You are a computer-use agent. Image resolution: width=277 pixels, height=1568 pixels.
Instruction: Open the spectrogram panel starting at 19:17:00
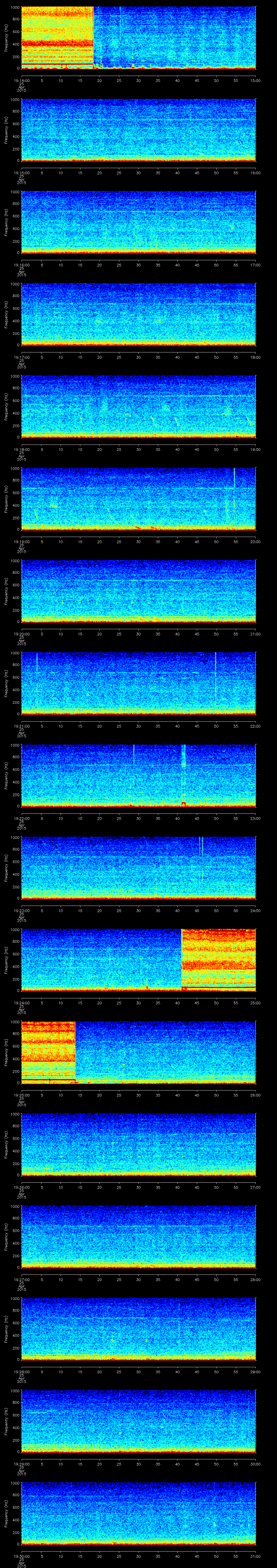[x=138, y=315]
